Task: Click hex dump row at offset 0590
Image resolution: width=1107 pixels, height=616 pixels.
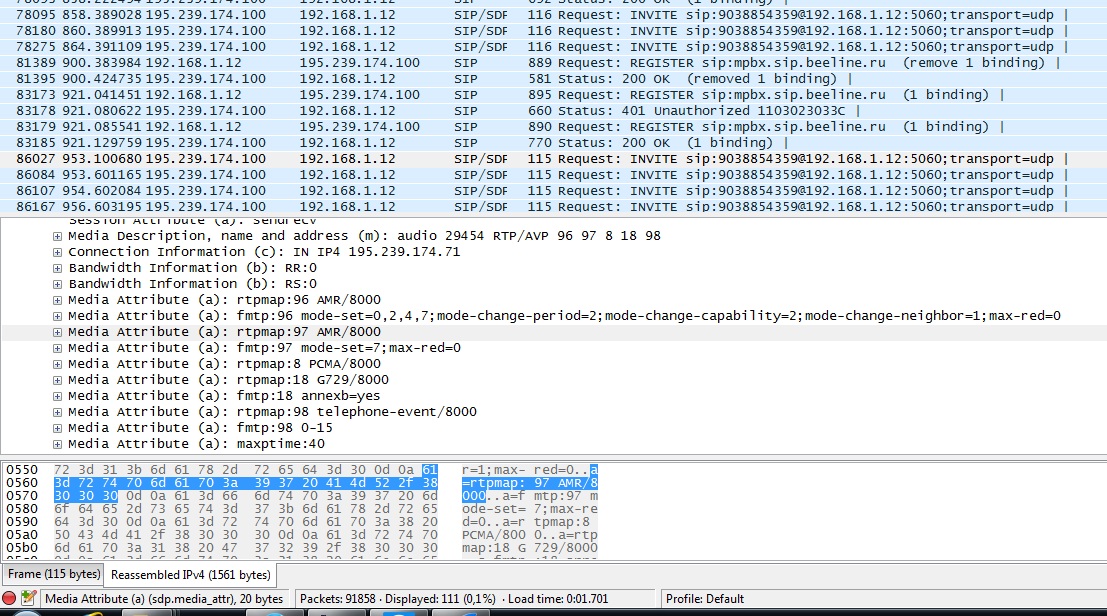Action: point(302,521)
